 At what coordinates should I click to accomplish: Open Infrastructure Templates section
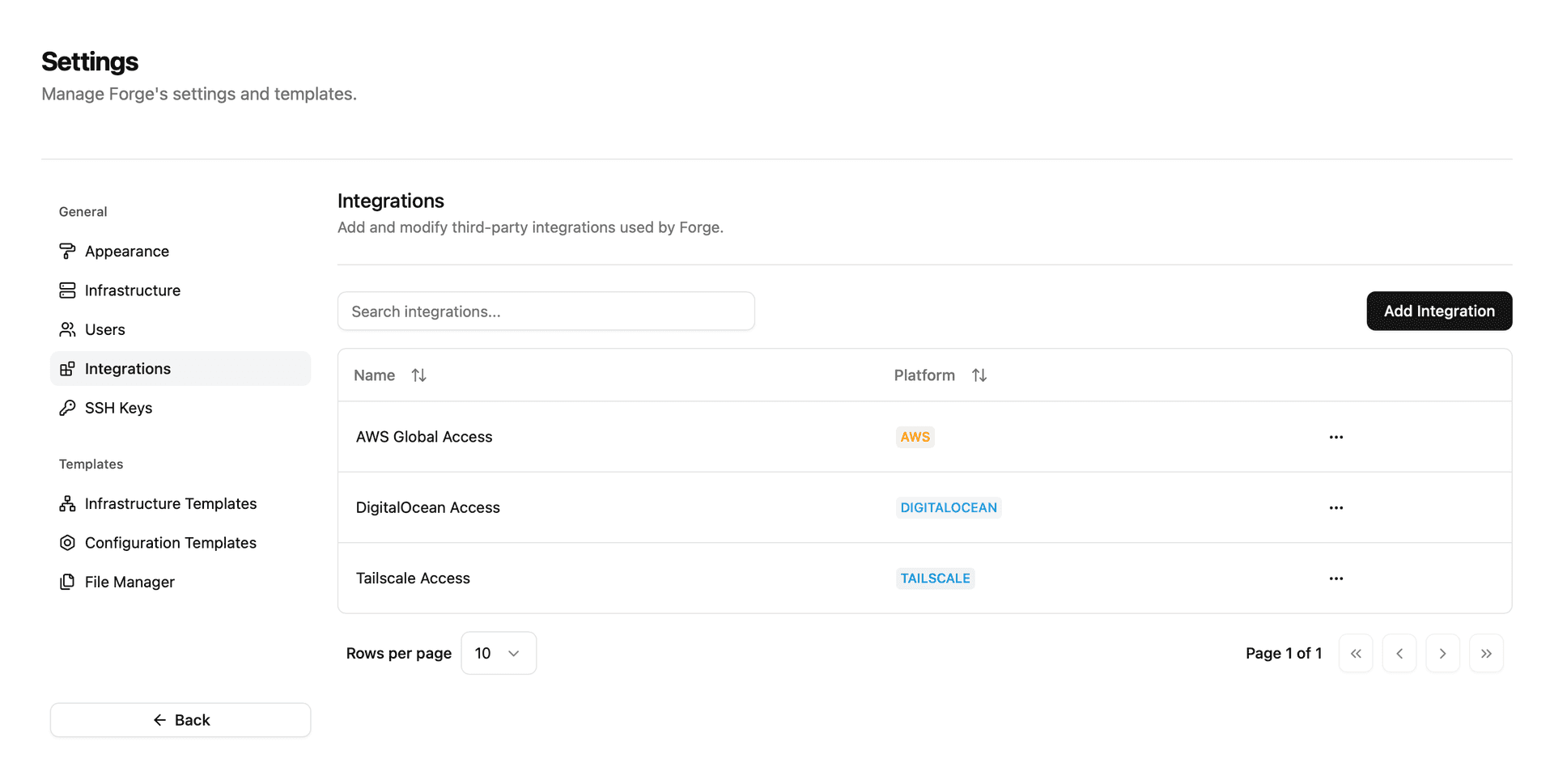coord(180,504)
